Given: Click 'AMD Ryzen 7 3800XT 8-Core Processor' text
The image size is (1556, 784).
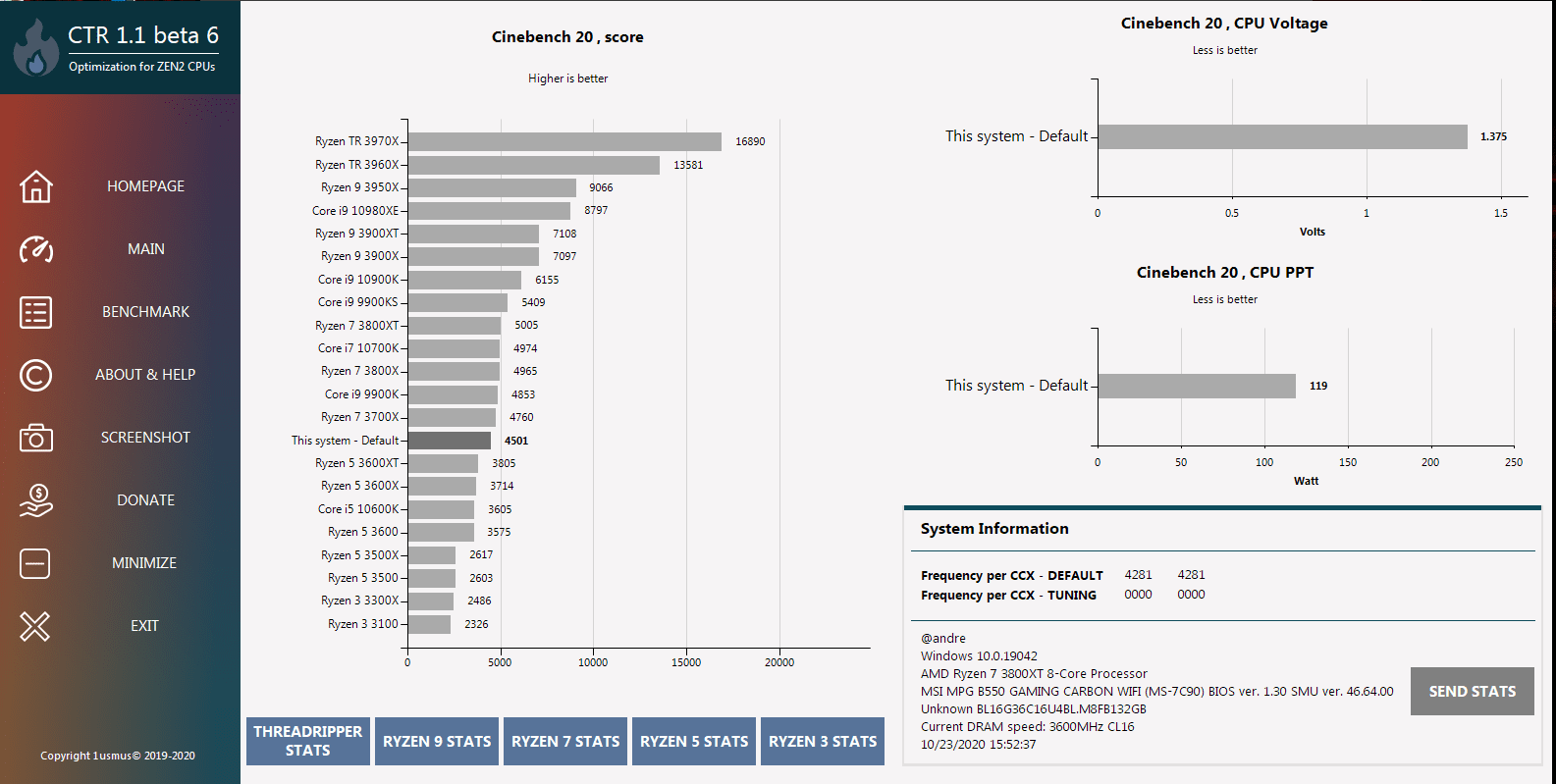Looking at the screenshot, I should point(1034,674).
